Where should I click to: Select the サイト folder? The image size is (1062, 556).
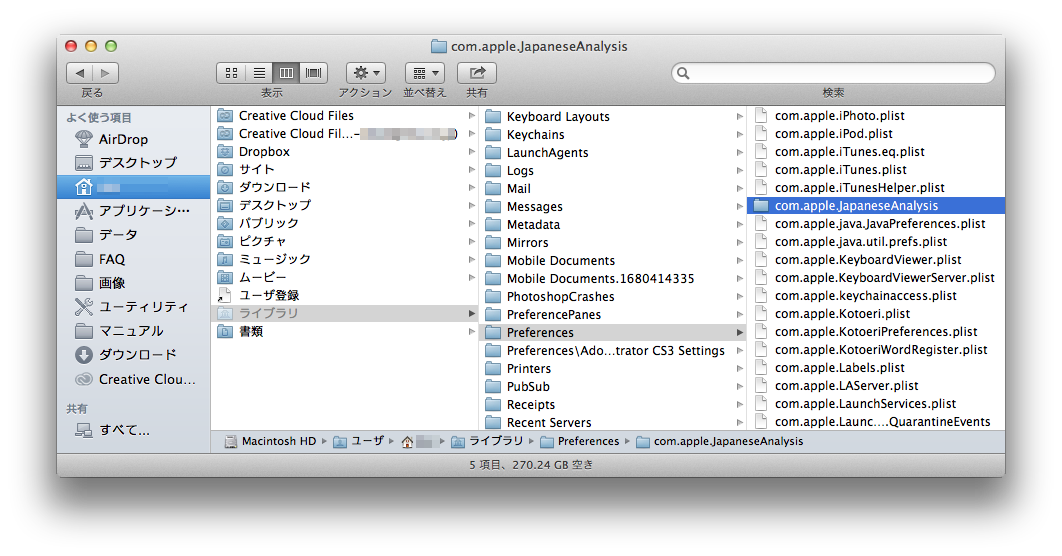[x=345, y=169]
